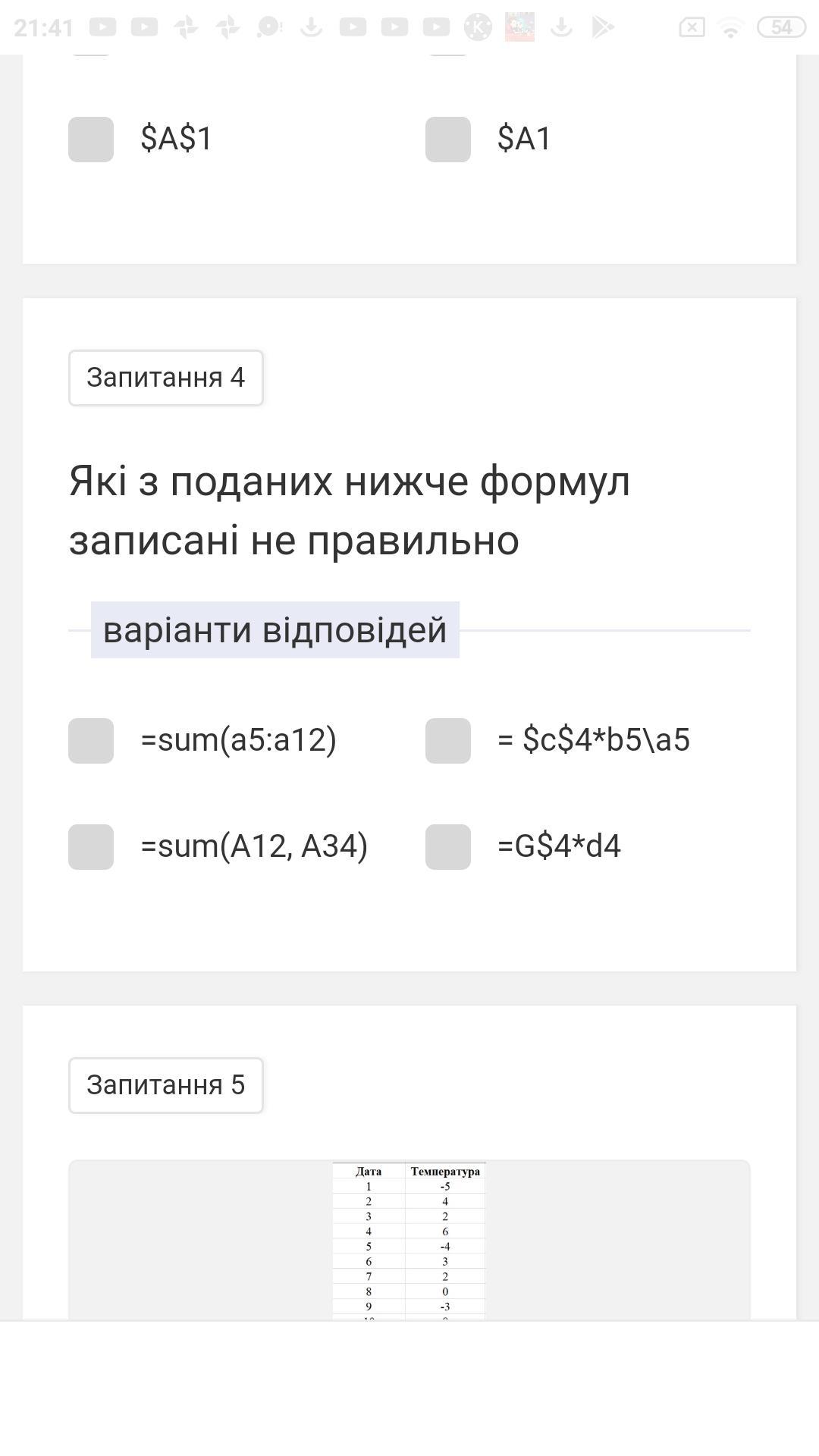Tap the варіанти відповідей heading

275,630
